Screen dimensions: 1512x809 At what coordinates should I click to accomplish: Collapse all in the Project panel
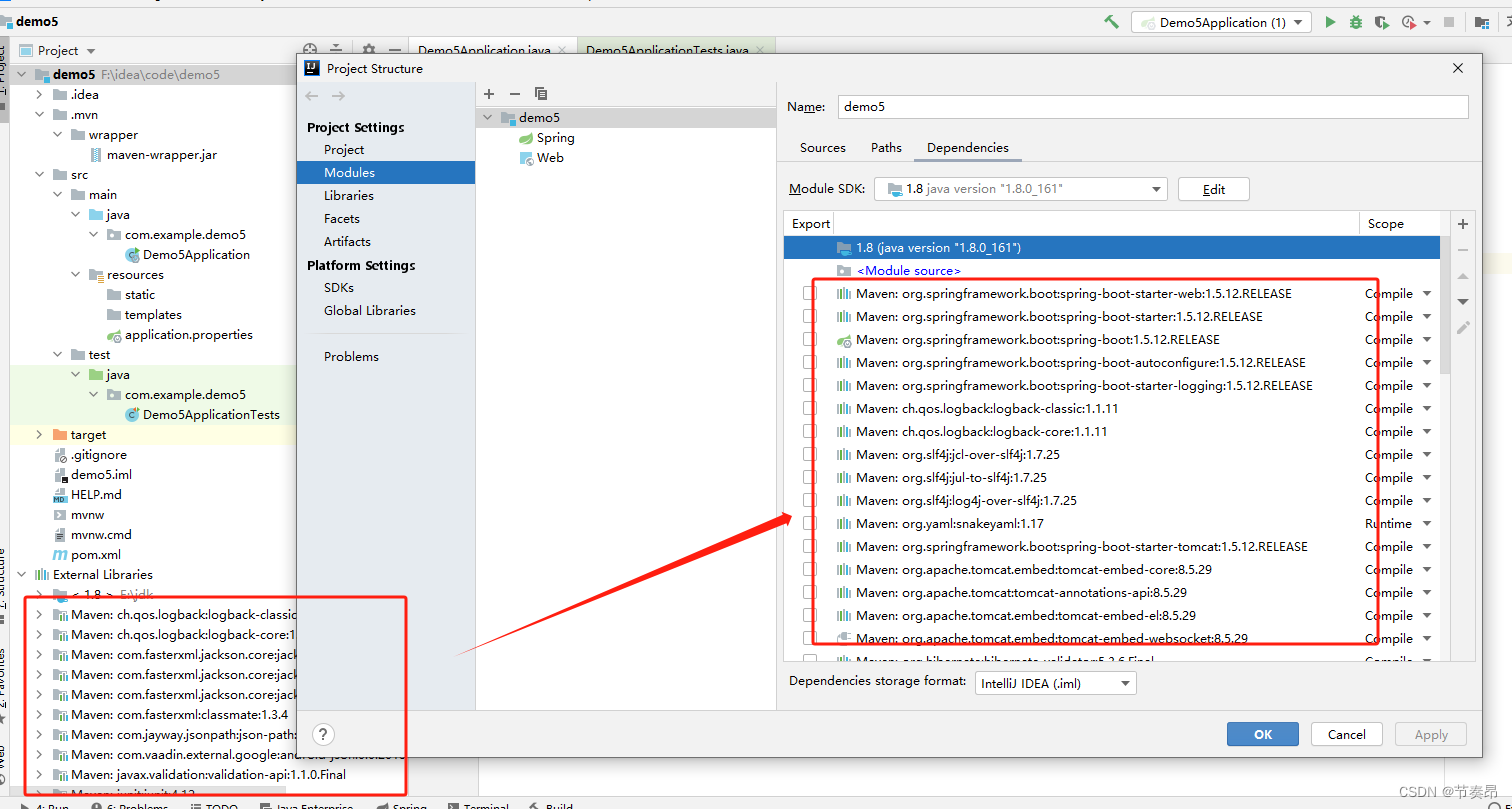coord(337,49)
